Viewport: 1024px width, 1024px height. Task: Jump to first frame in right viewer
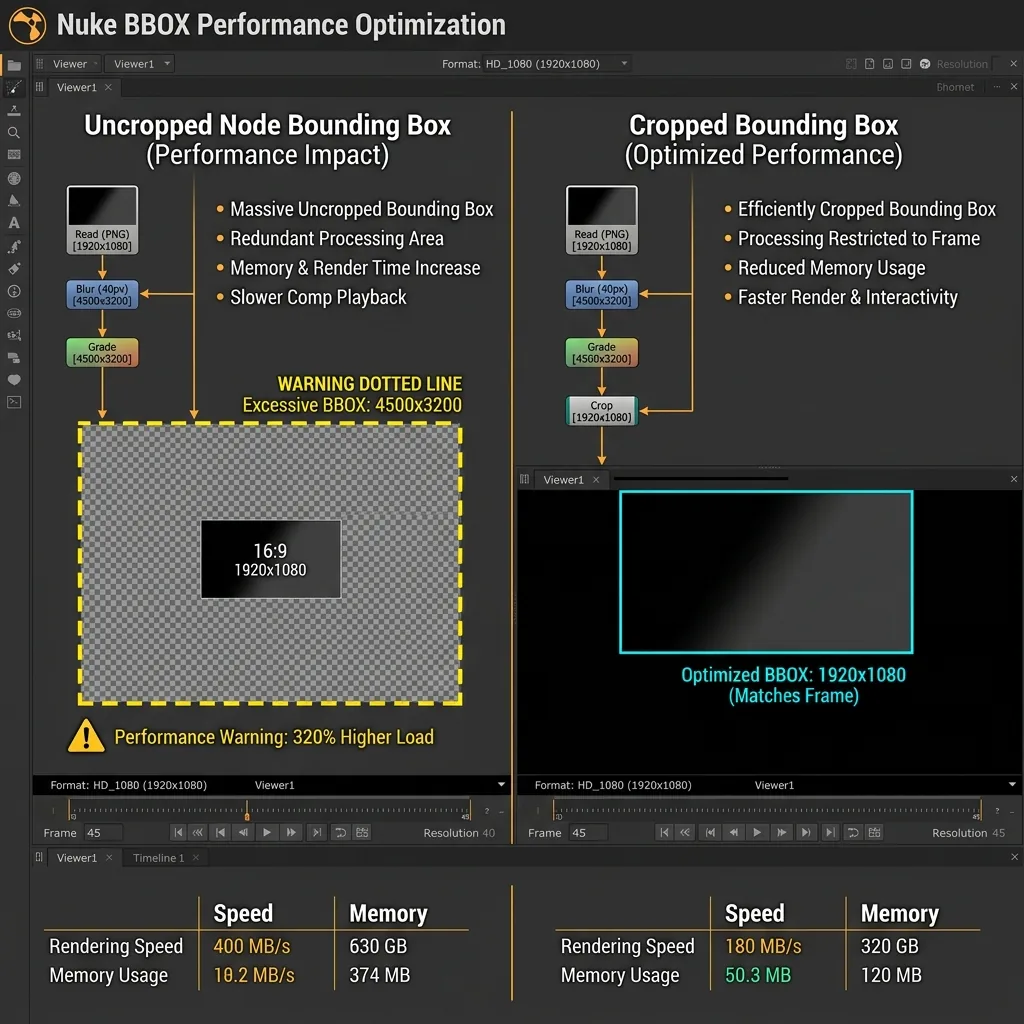click(664, 832)
